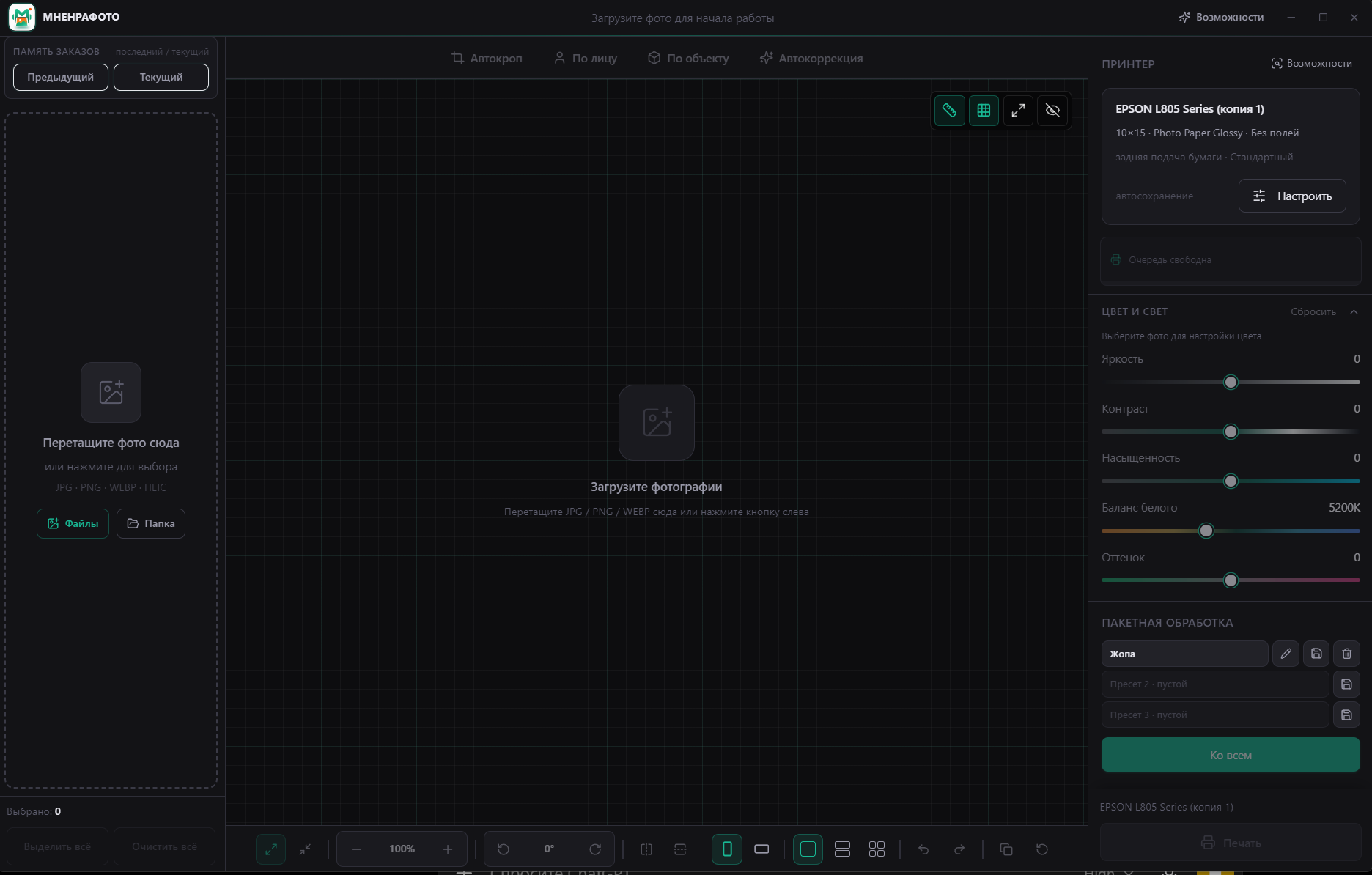This screenshot has width=1372, height=875.
Task: Click the reset icon at toolbar end
Action: click(1042, 849)
